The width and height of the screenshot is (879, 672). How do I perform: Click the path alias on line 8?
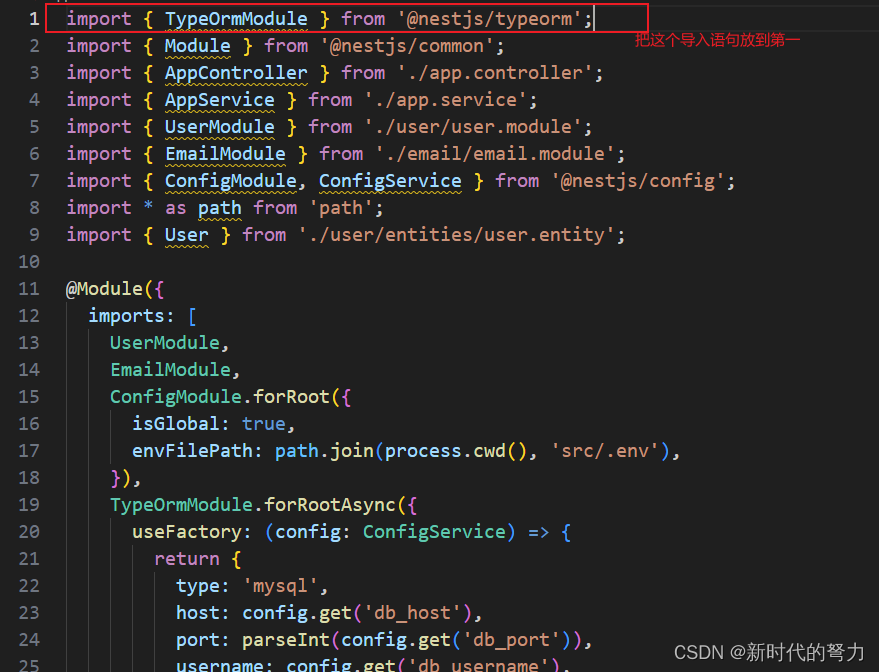pos(220,207)
